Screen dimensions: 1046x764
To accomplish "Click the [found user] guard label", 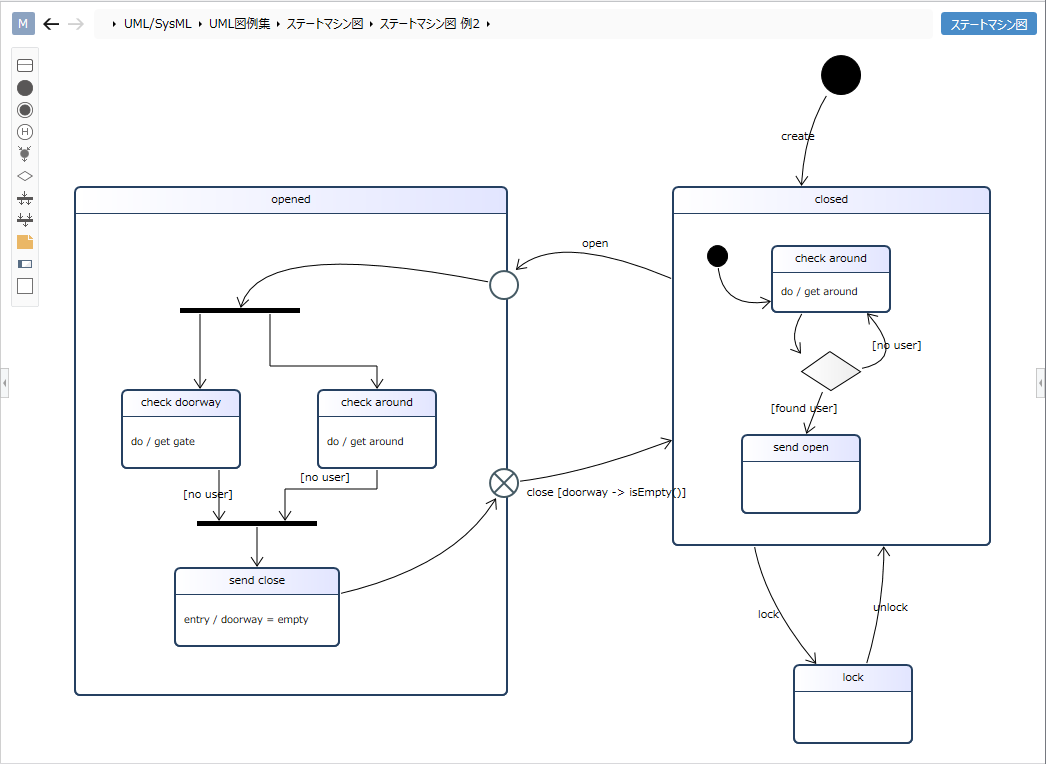I will click(x=804, y=408).
